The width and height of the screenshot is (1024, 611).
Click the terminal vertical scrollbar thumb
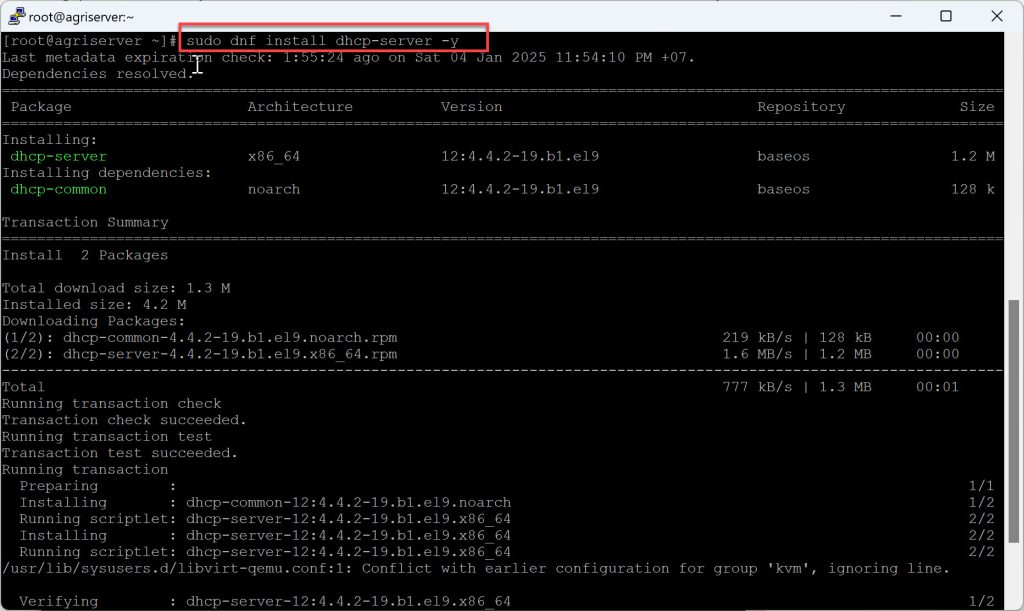[x=1014, y=421]
